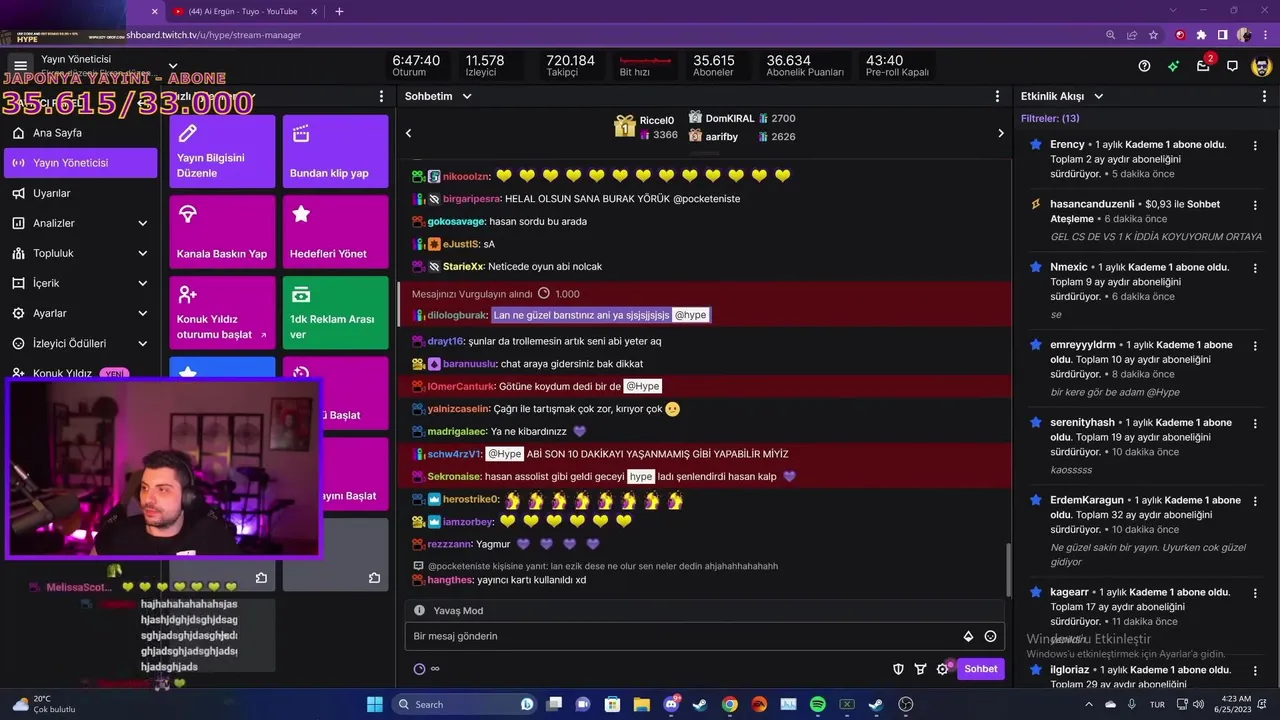The width and height of the screenshot is (1280, 720).
Task: Open Chrome three-dot menu
Action: (1264, 35)
